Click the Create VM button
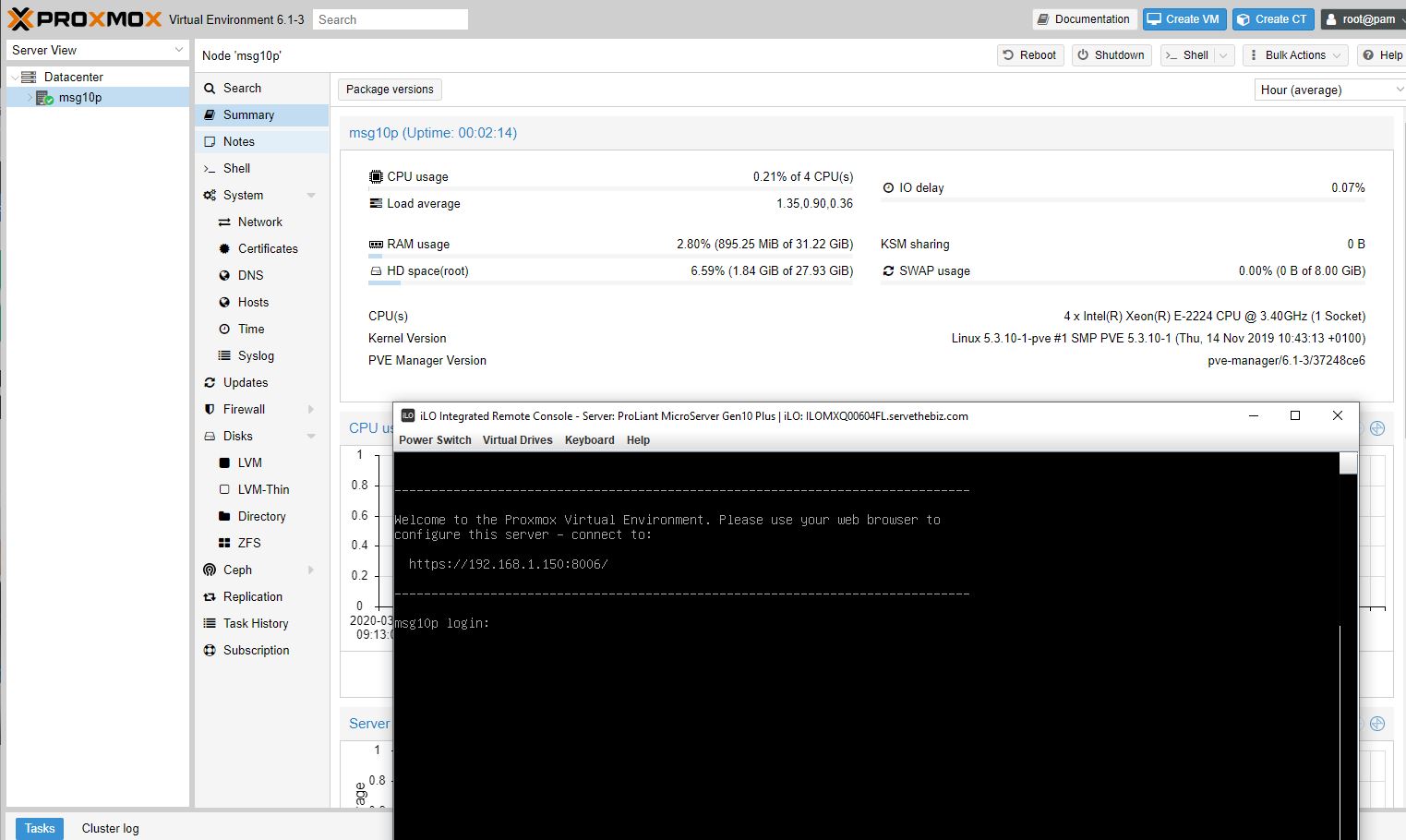This screenshot has height=840, width=1406. click(1184, 19)
